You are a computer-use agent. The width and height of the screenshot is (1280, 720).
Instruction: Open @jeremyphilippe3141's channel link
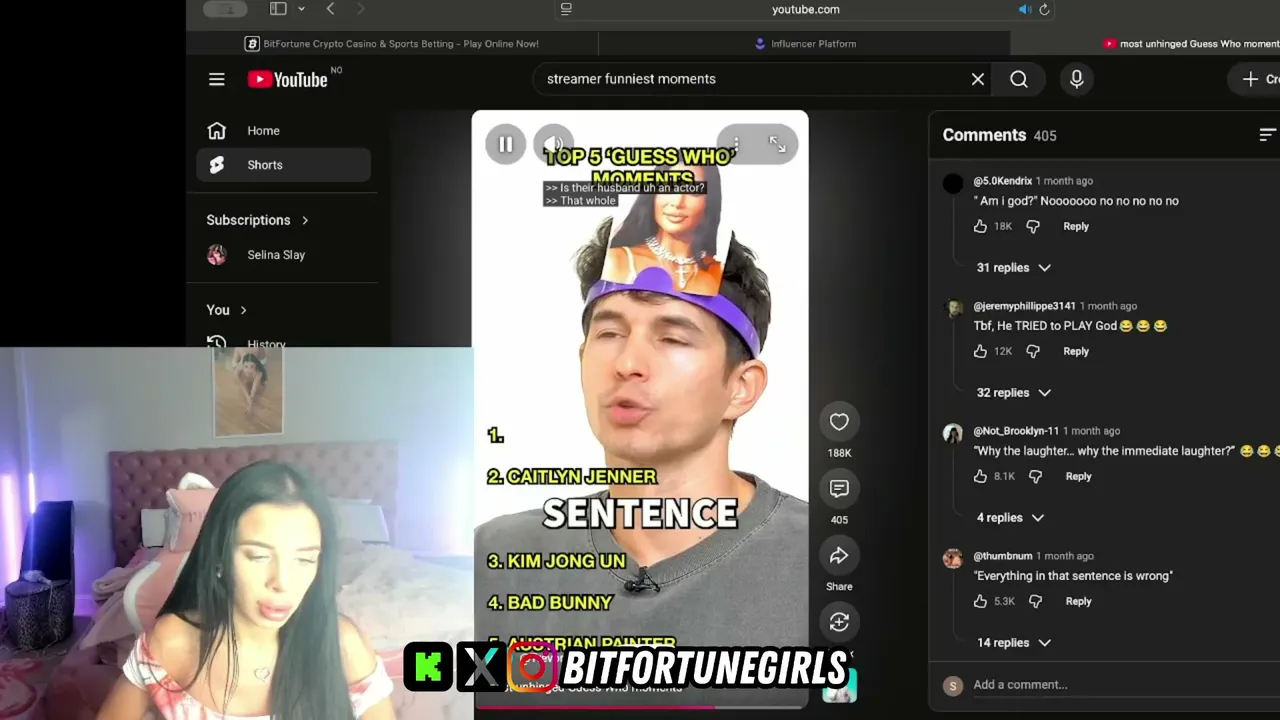1024,306
